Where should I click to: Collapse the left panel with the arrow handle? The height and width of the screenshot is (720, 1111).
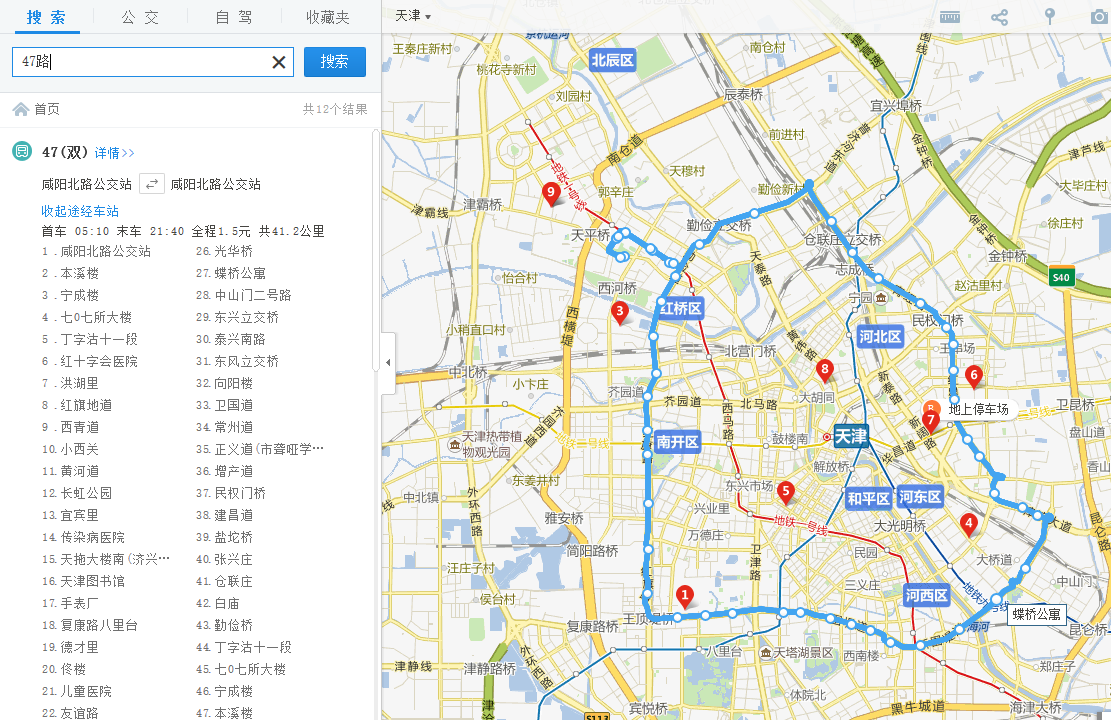coord(388,362)
